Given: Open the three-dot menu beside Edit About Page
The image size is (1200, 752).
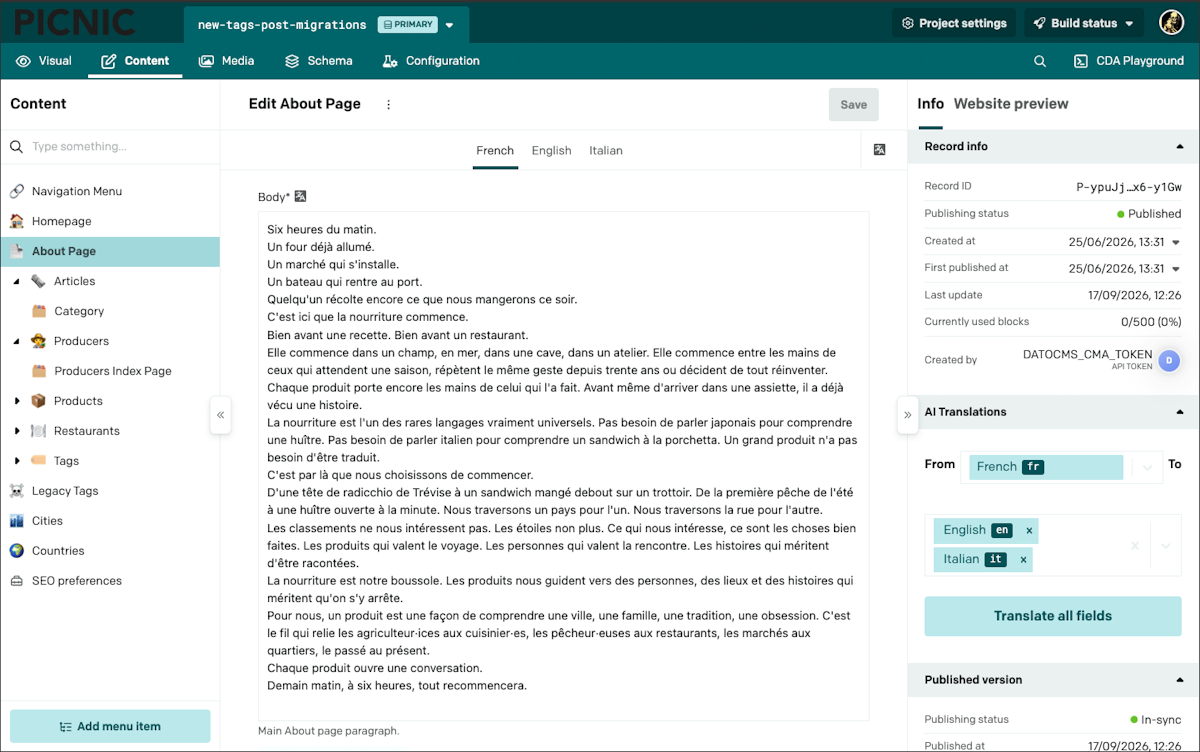Looking at the screenshot, I should click(x=389, y=104).
